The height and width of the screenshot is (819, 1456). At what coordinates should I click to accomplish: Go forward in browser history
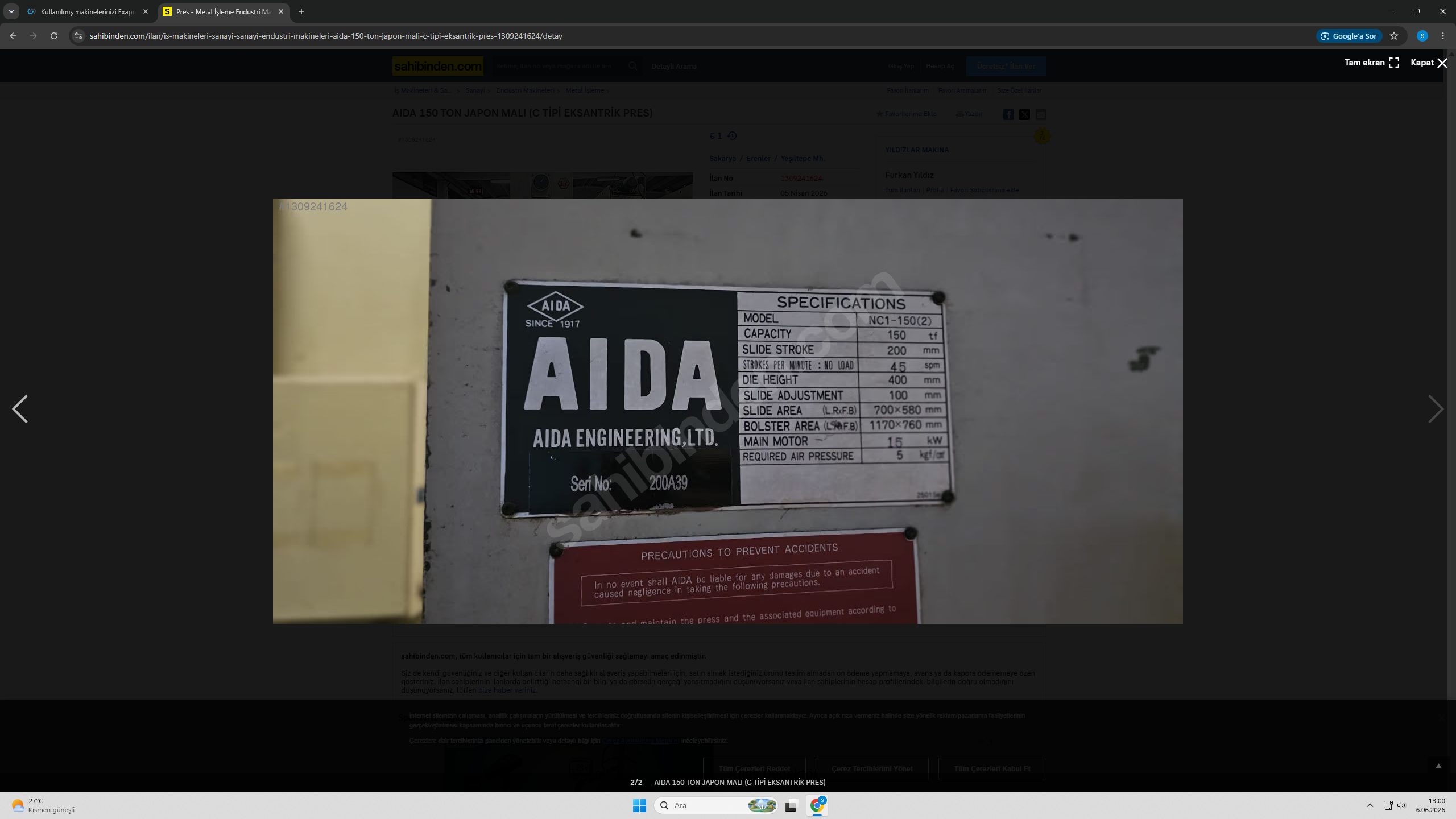(x=34, y=36)
